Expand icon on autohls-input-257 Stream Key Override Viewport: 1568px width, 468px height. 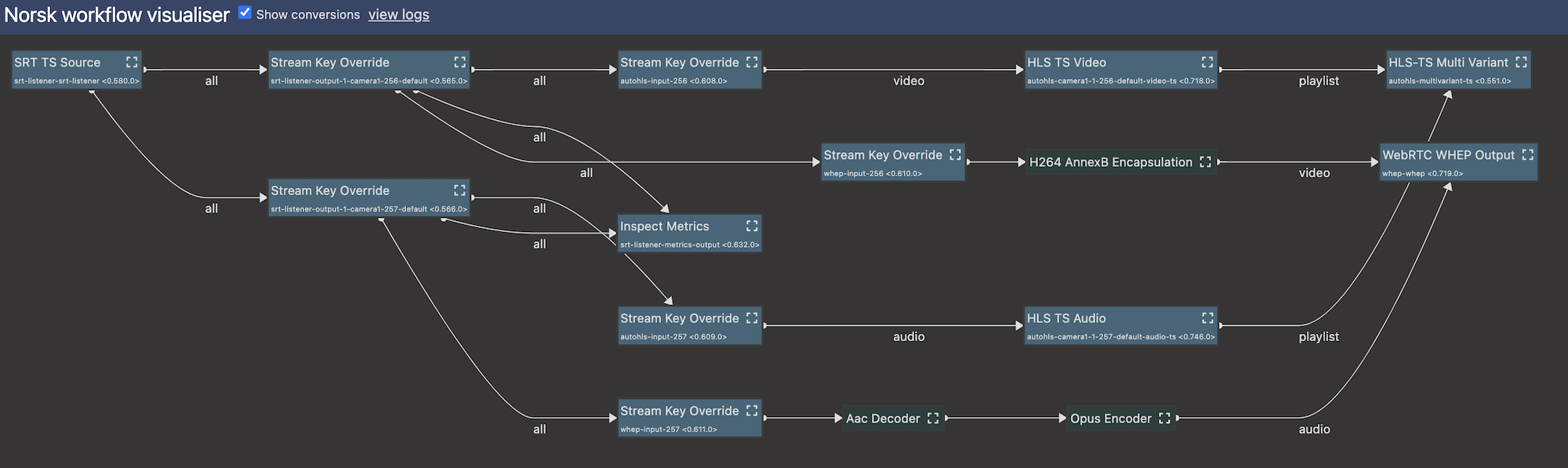(x=752, y=317)
